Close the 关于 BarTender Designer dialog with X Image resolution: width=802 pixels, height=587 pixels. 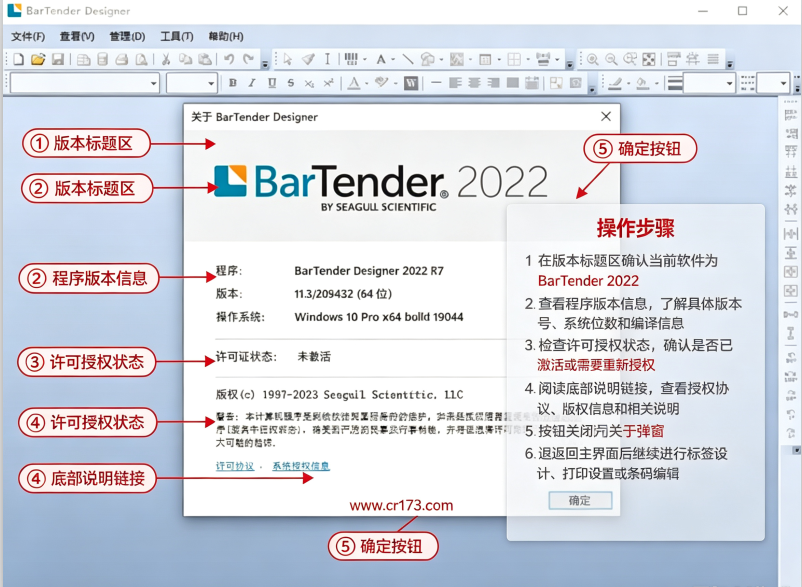tap(606, 117)
